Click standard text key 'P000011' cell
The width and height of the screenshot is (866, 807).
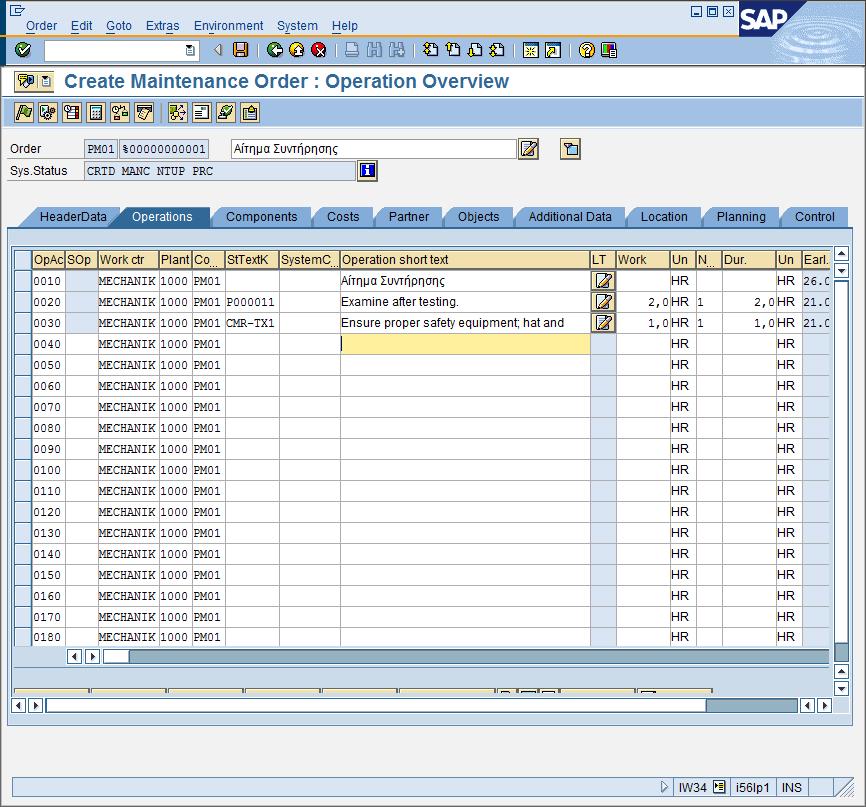click(x=252, y=302)
